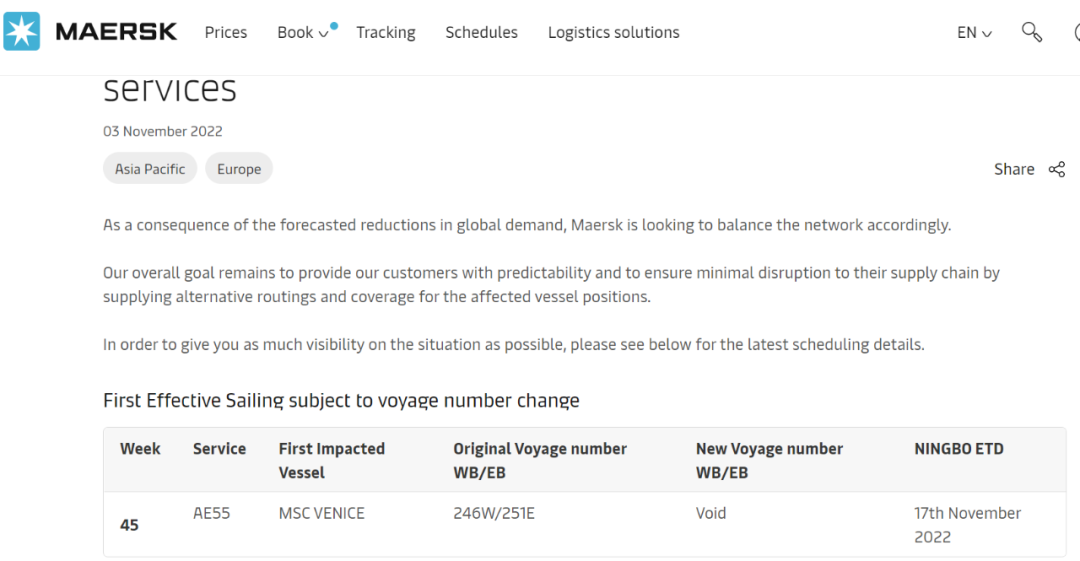Click the Share text link
Image resolution: width=1080 pixels, height=561 pixels.
1013,169
